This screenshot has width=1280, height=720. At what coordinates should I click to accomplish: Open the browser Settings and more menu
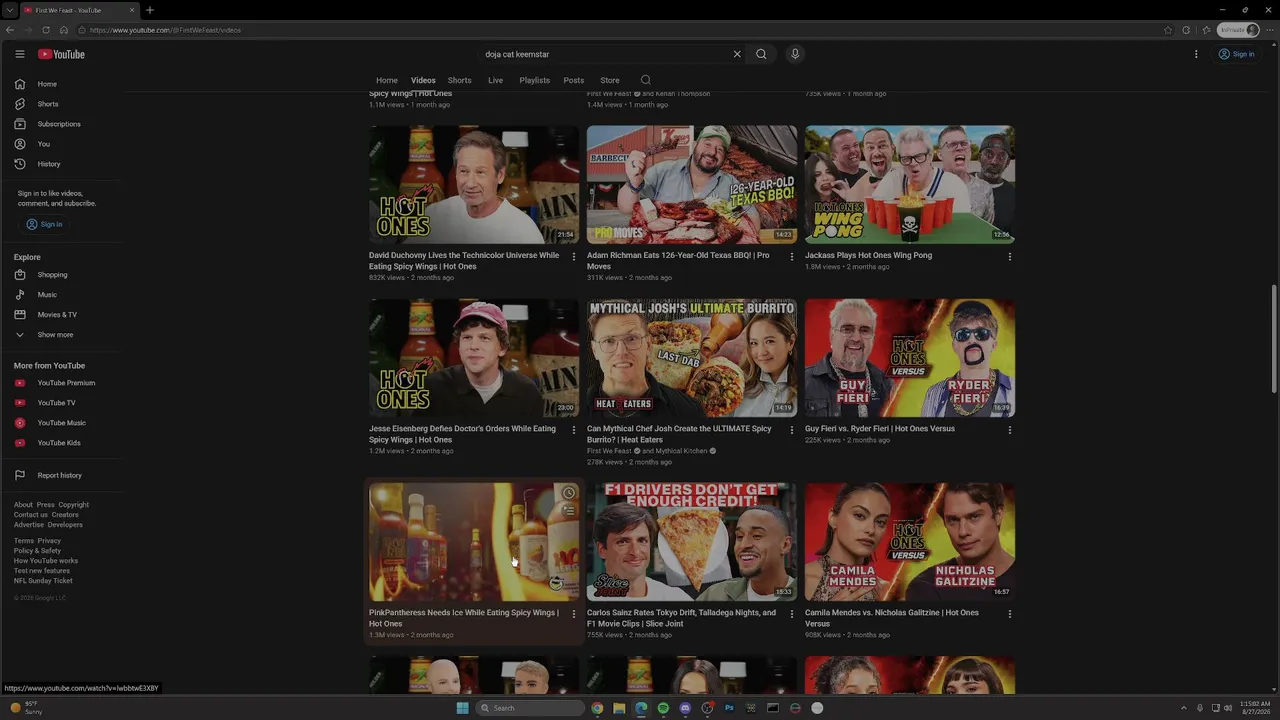tap(1269, 30)
